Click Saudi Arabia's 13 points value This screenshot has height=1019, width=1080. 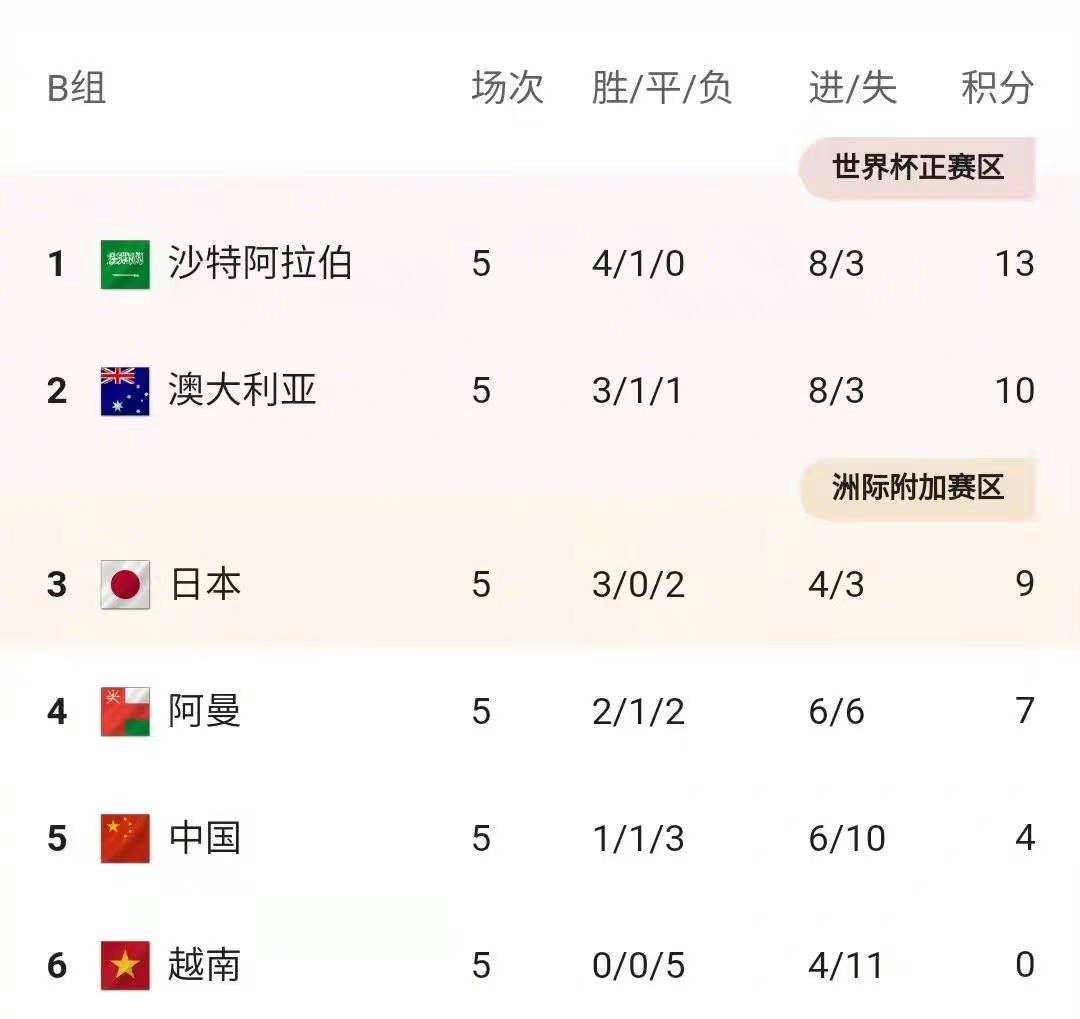(1014, 264)
